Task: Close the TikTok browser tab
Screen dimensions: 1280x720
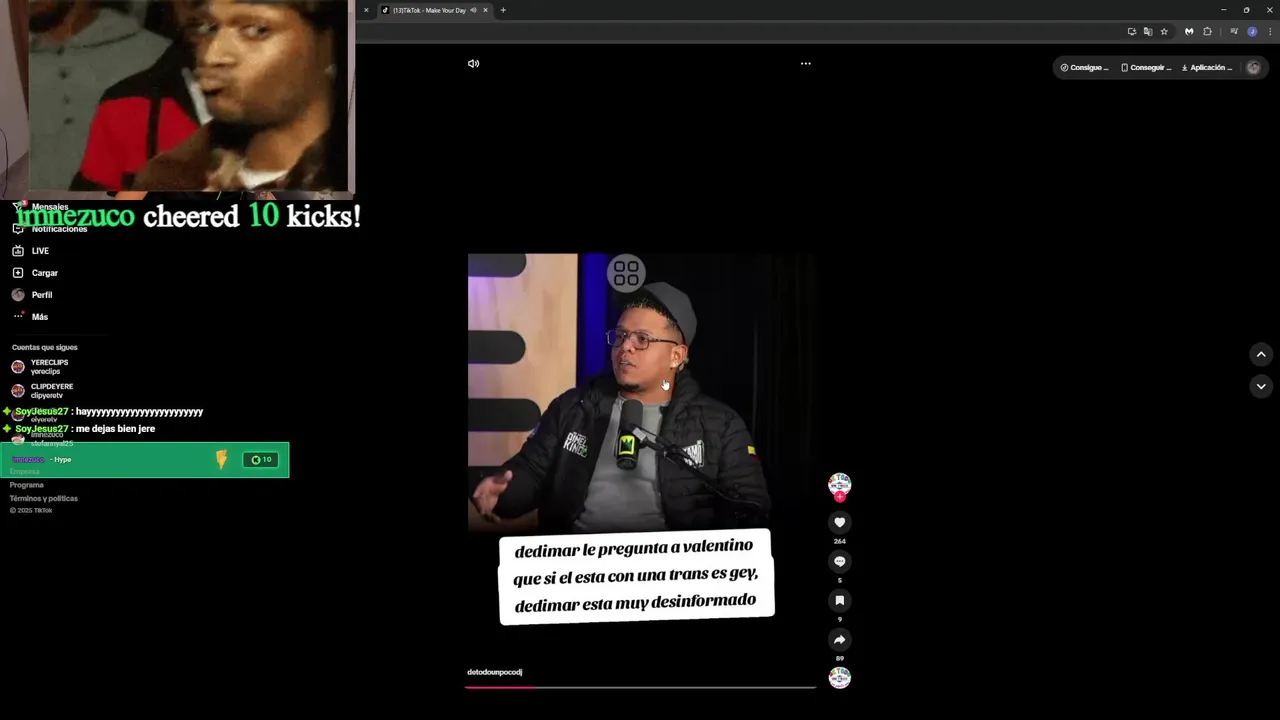Action: pyautogui.click(x=486, y=10)
